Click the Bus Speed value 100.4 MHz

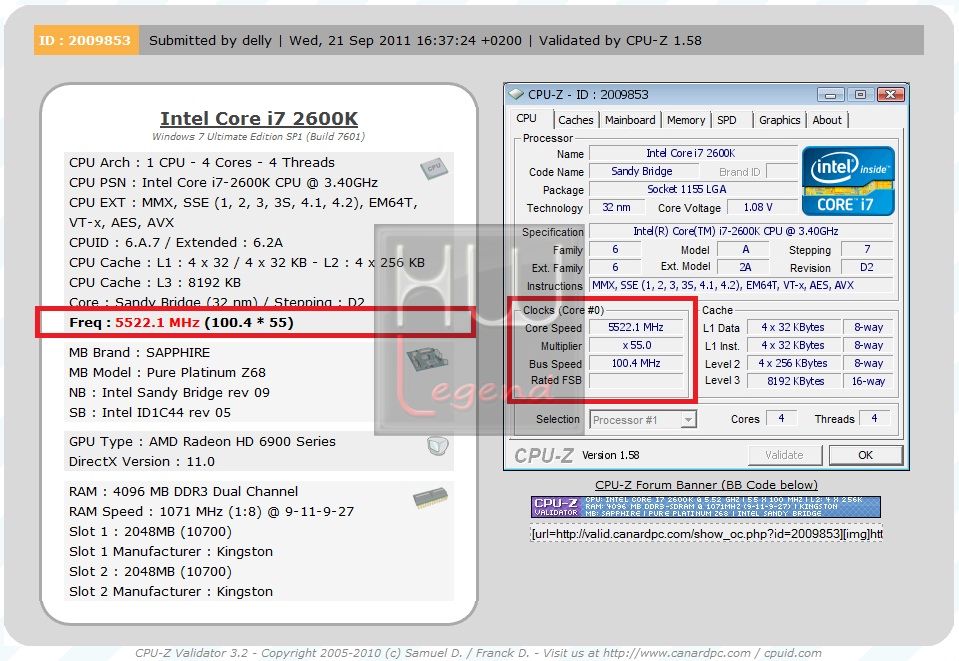click(x=636, y=363)
